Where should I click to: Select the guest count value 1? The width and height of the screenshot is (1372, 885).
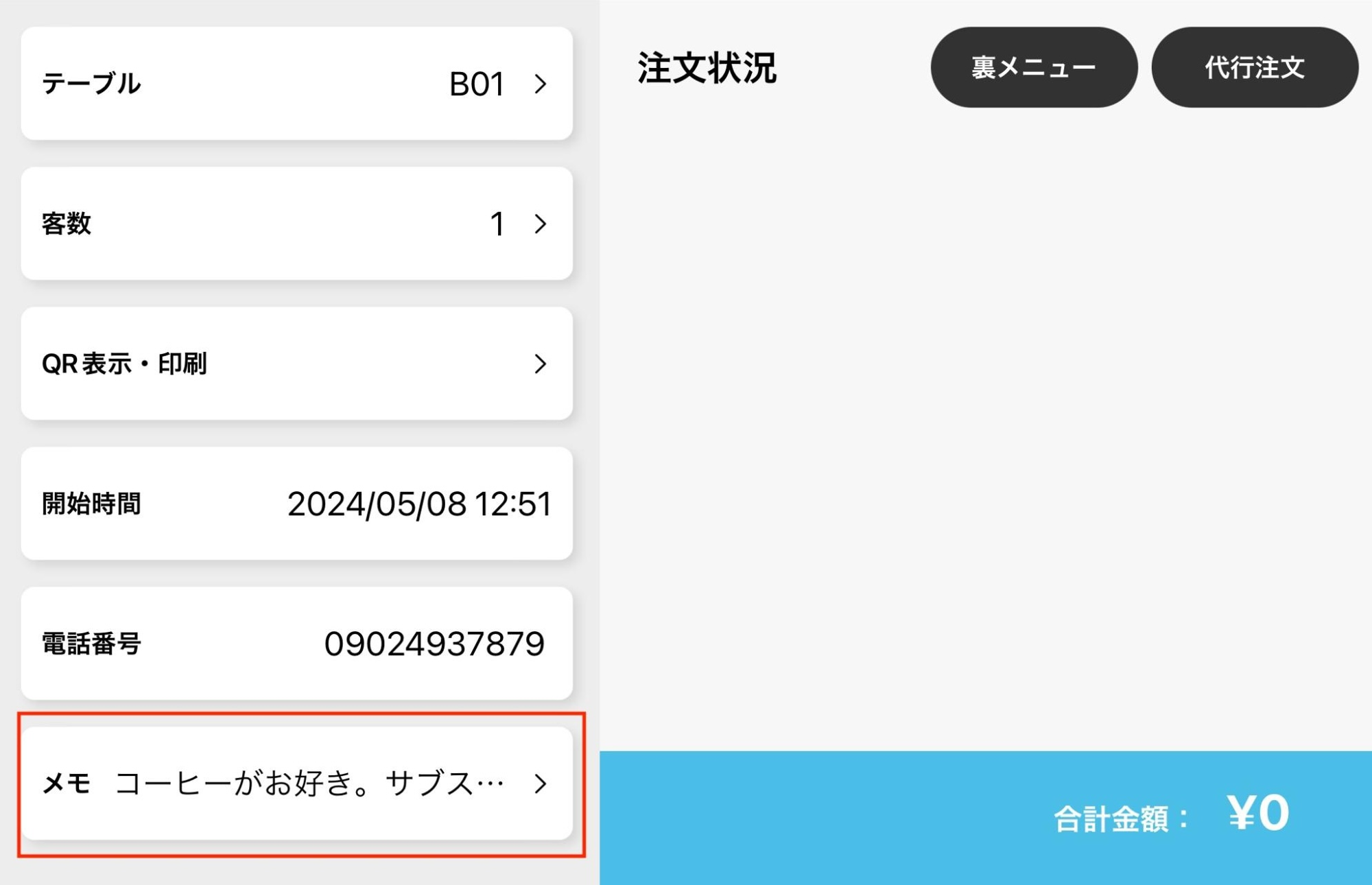pyautogui.click(x=498, y=224)
